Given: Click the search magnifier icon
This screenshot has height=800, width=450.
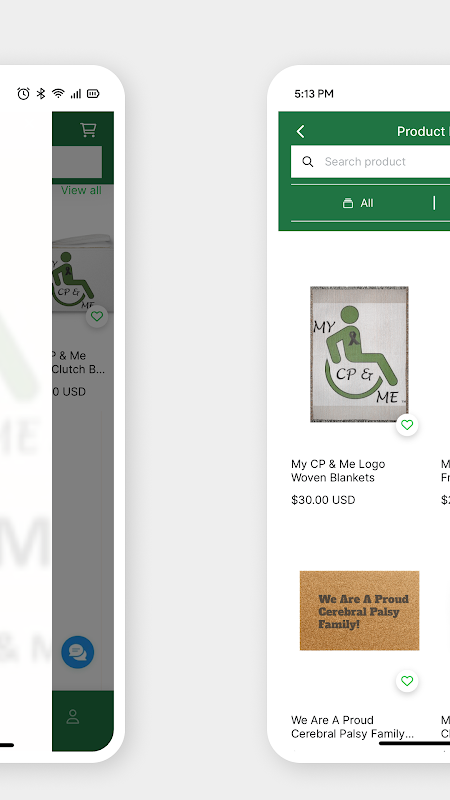Looking at the screenshot, I should pos(308,162).
